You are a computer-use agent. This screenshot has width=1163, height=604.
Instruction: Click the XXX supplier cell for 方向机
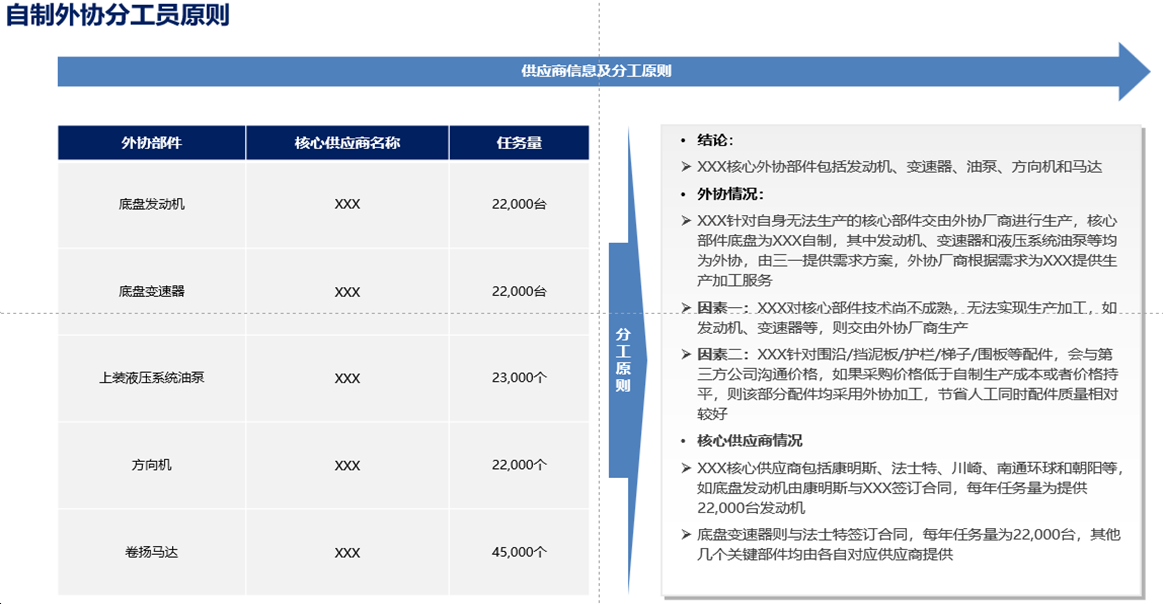click(347, 465)
